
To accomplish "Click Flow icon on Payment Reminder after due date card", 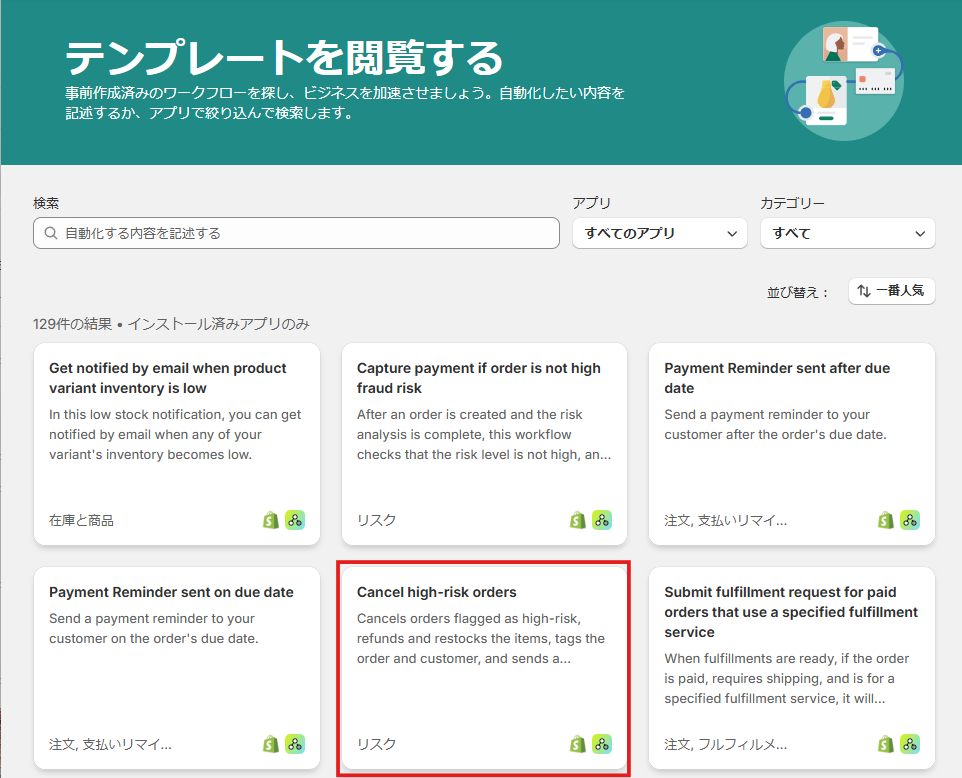I will (x=910, y=520).
